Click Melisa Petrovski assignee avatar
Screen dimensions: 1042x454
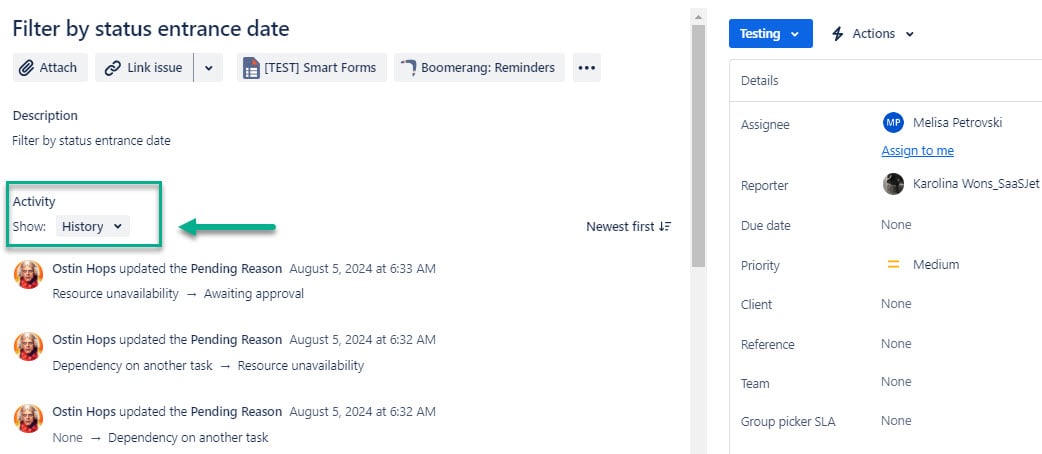point(893,123)
